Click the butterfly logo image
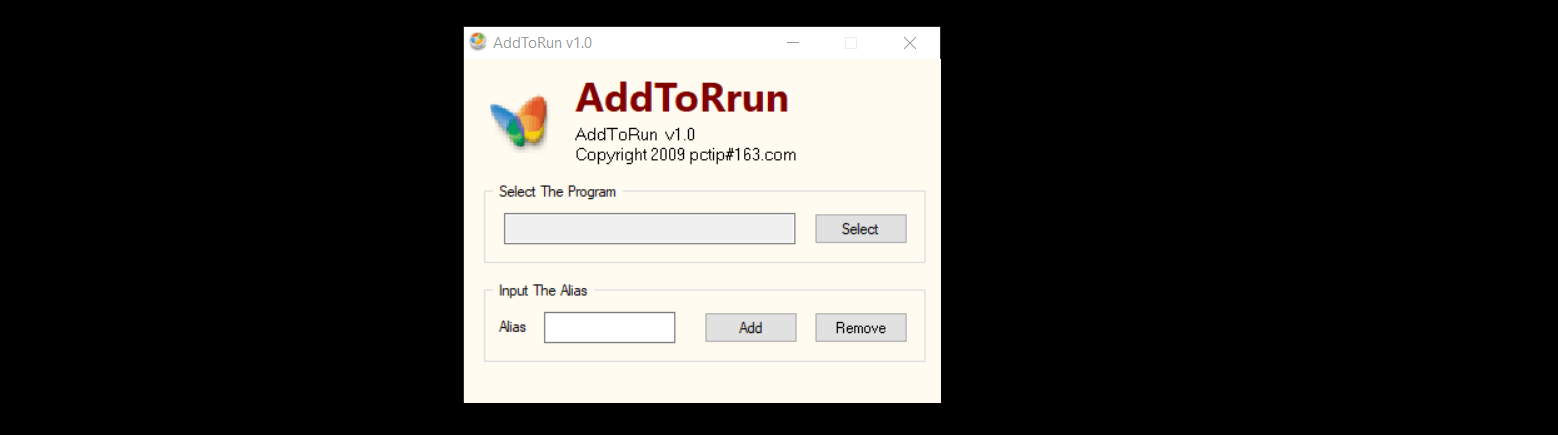Image resolution: width=1558 pixels, height=435 pixels. (519, 121)
